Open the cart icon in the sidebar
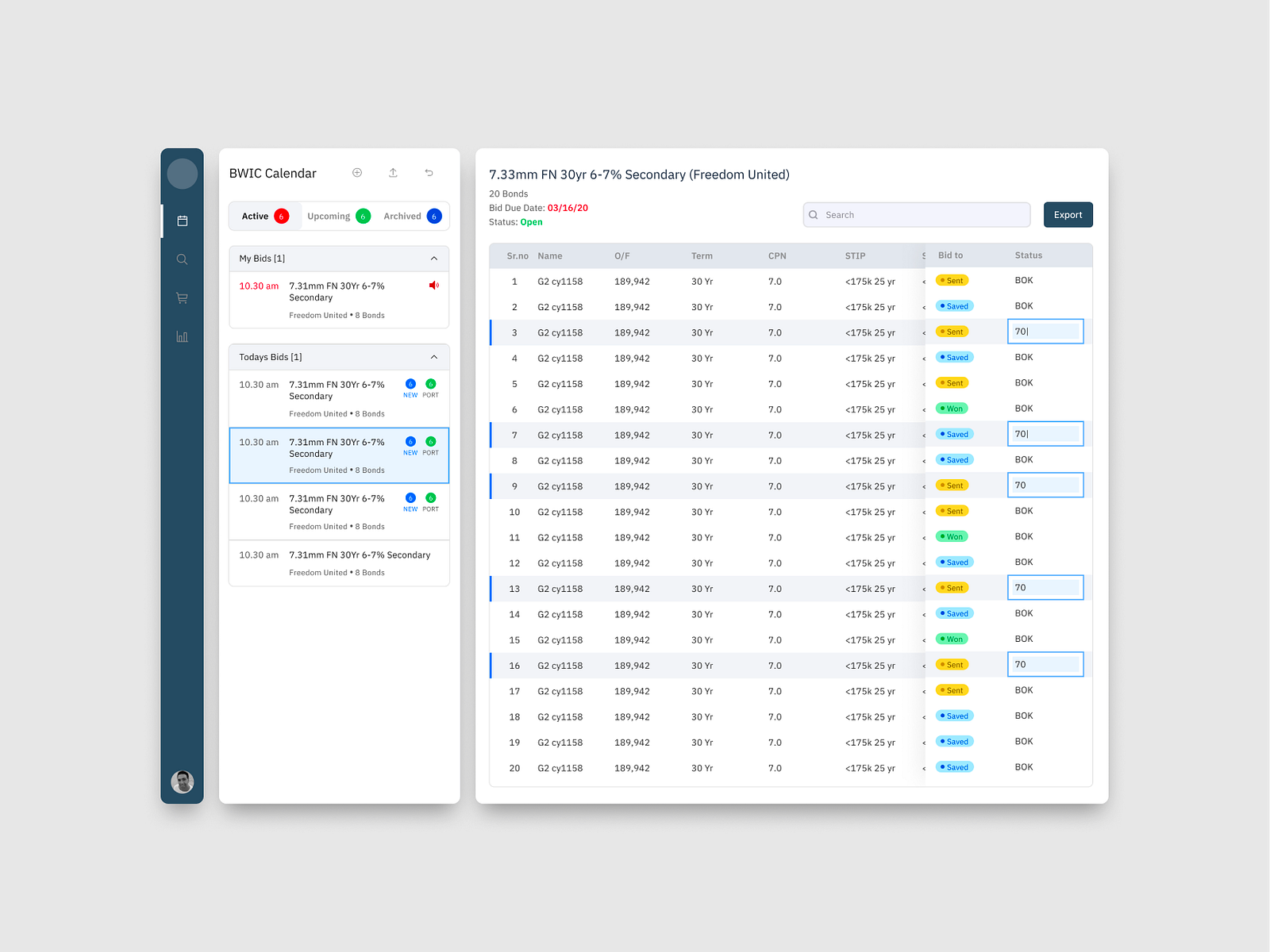 (x=182, y=297)
